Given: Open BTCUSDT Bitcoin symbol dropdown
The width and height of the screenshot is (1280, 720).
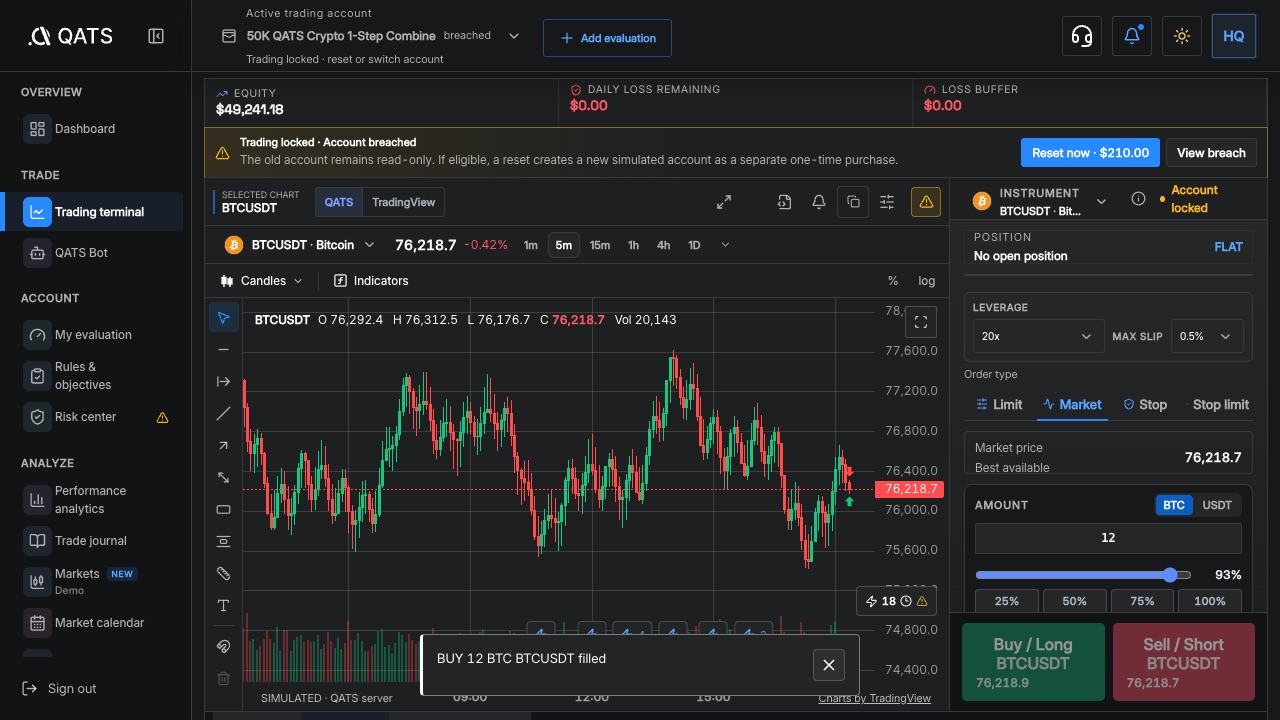Looking at the screenshot, I should click(x=300, y=245).
